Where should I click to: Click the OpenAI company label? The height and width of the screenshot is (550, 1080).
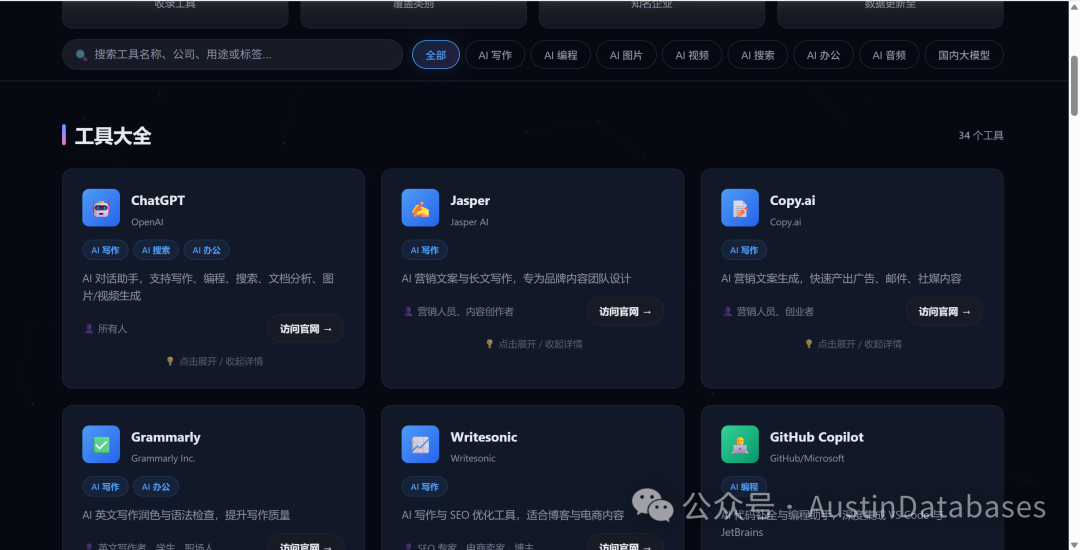(147, 222)
